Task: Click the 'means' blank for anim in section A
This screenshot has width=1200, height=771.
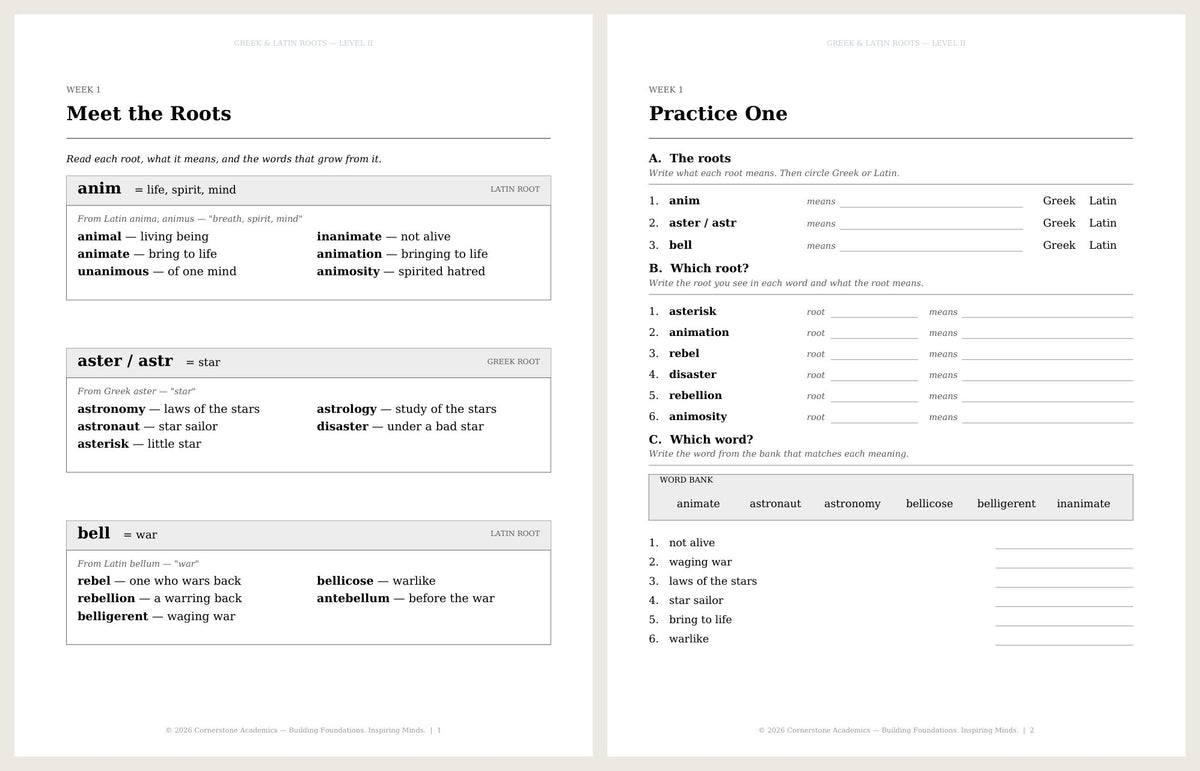Action: pos(931,202)
